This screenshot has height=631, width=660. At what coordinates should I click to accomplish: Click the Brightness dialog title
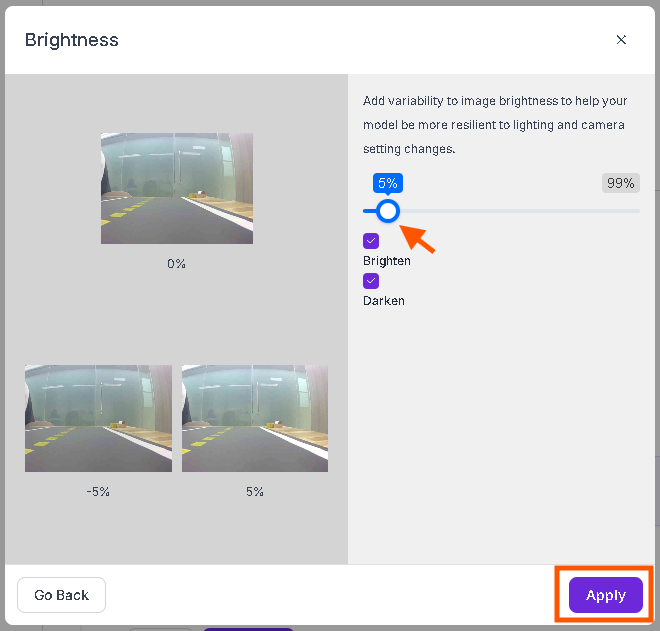pyautogui.click(x=72, y=40)
